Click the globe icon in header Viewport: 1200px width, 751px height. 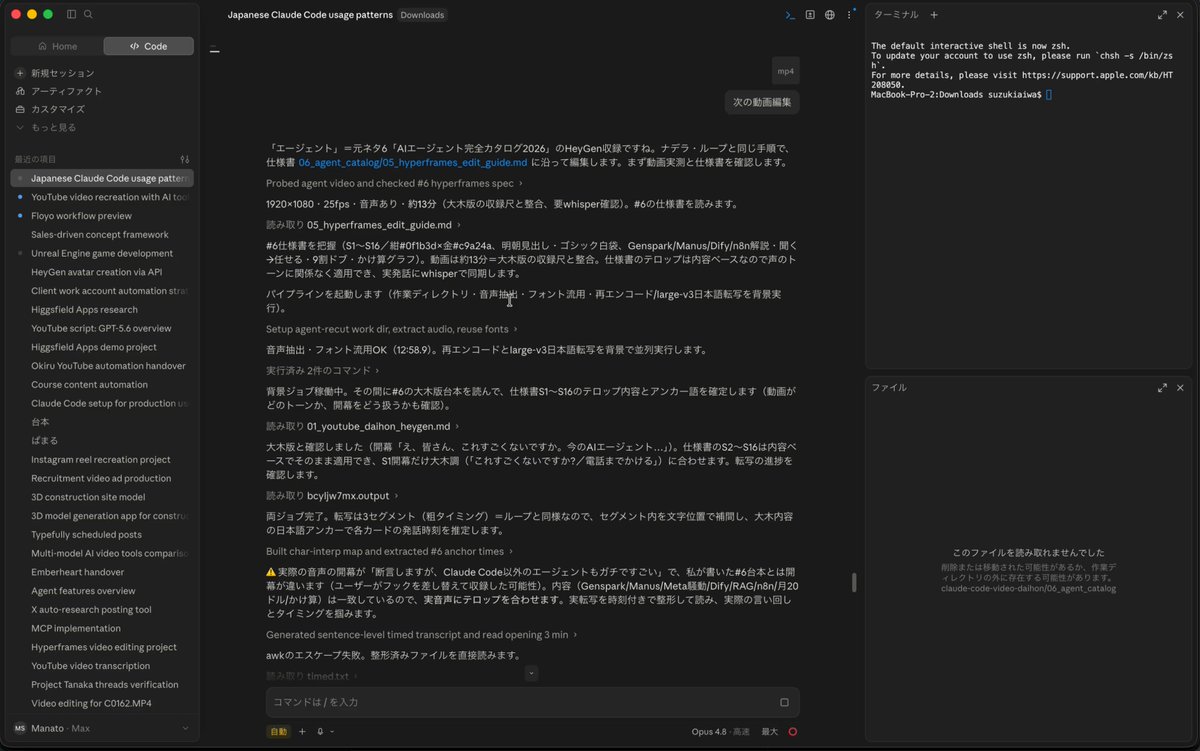point(829,15)
